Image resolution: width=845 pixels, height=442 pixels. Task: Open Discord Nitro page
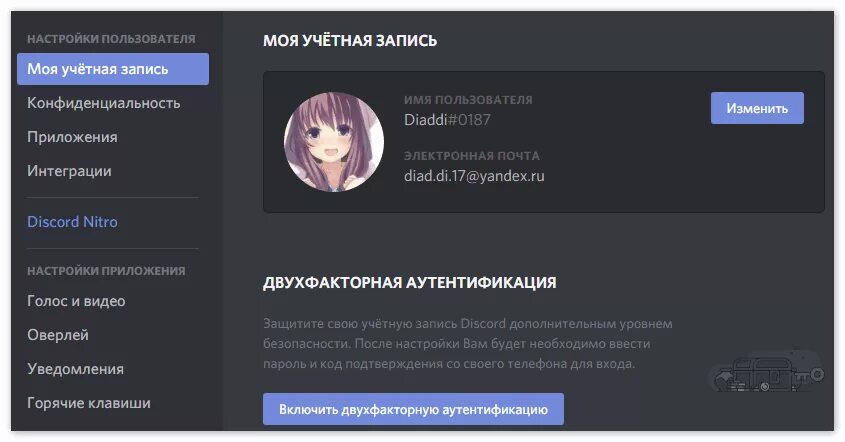tap(72, 222)
